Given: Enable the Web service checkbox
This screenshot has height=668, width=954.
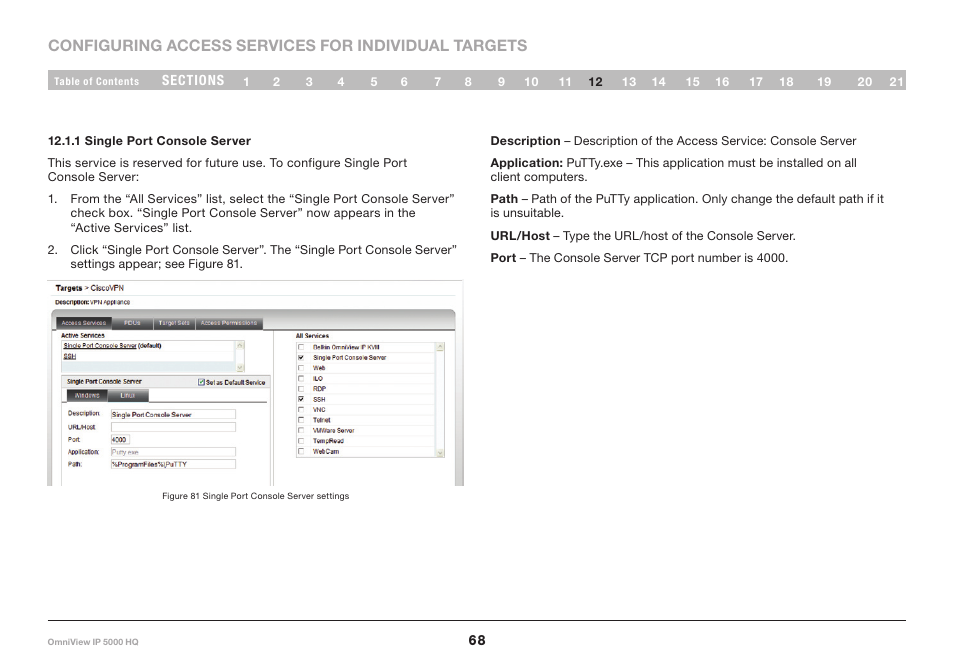Looking at the screenshot, I should click(x=301, y=368).
